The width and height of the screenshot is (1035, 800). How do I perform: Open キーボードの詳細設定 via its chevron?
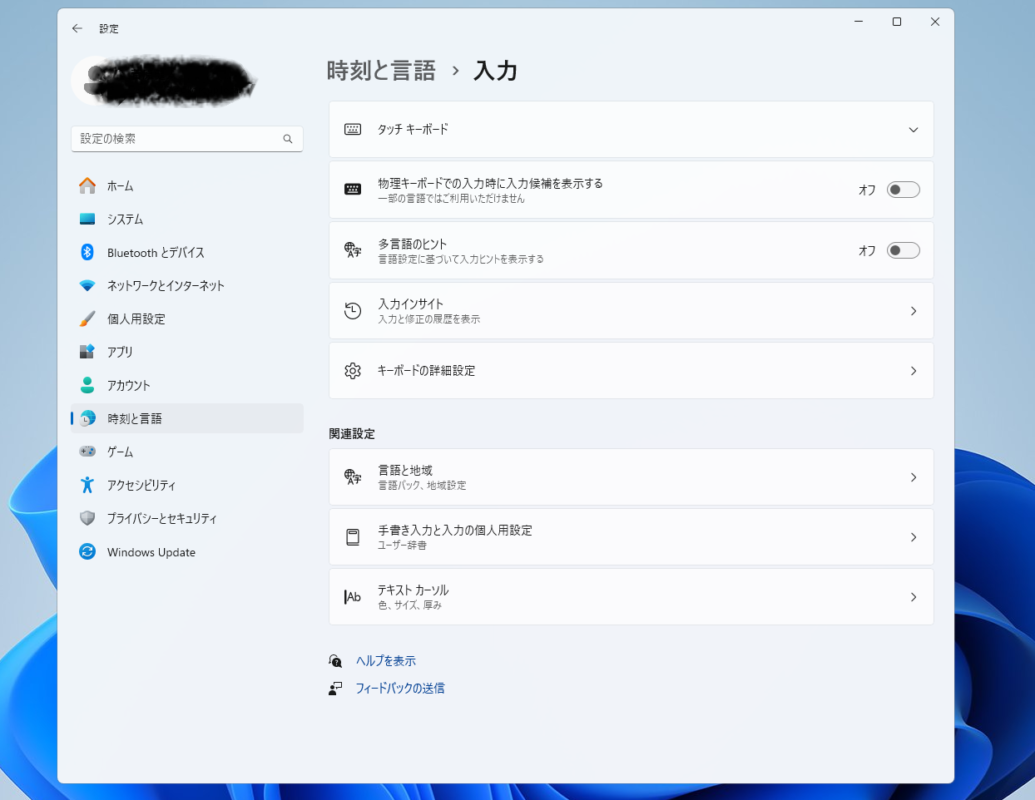pyautogui.click(x=914, y=371)
